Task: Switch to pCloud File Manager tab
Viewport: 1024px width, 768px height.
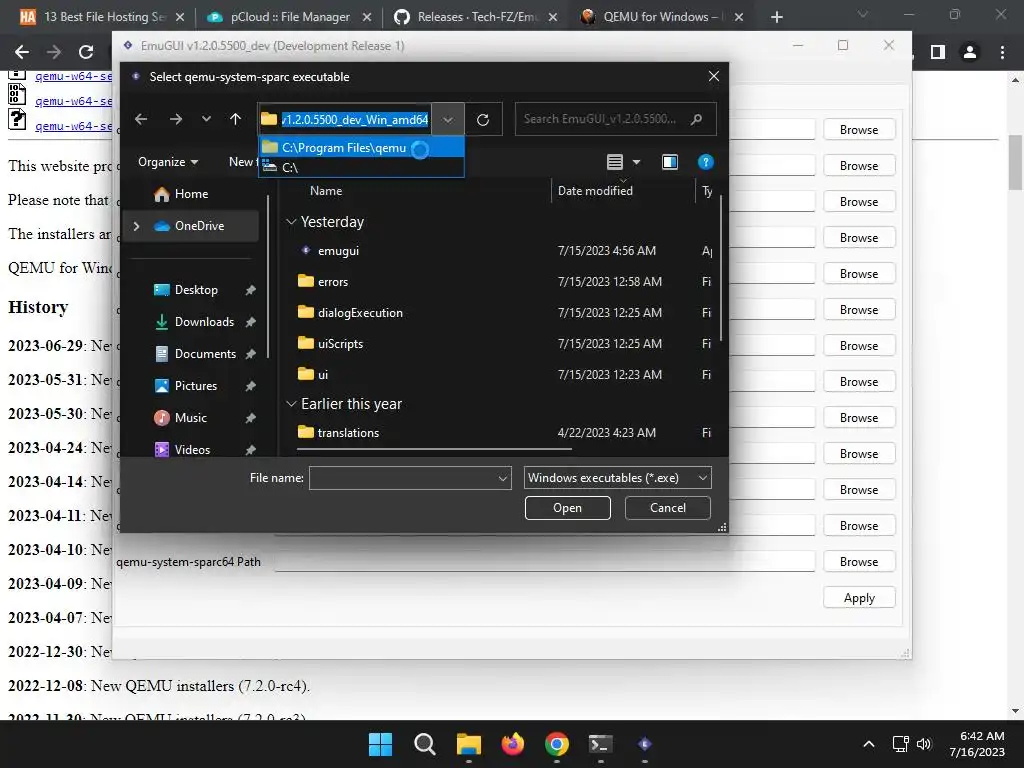Action: tap(287, 17)
